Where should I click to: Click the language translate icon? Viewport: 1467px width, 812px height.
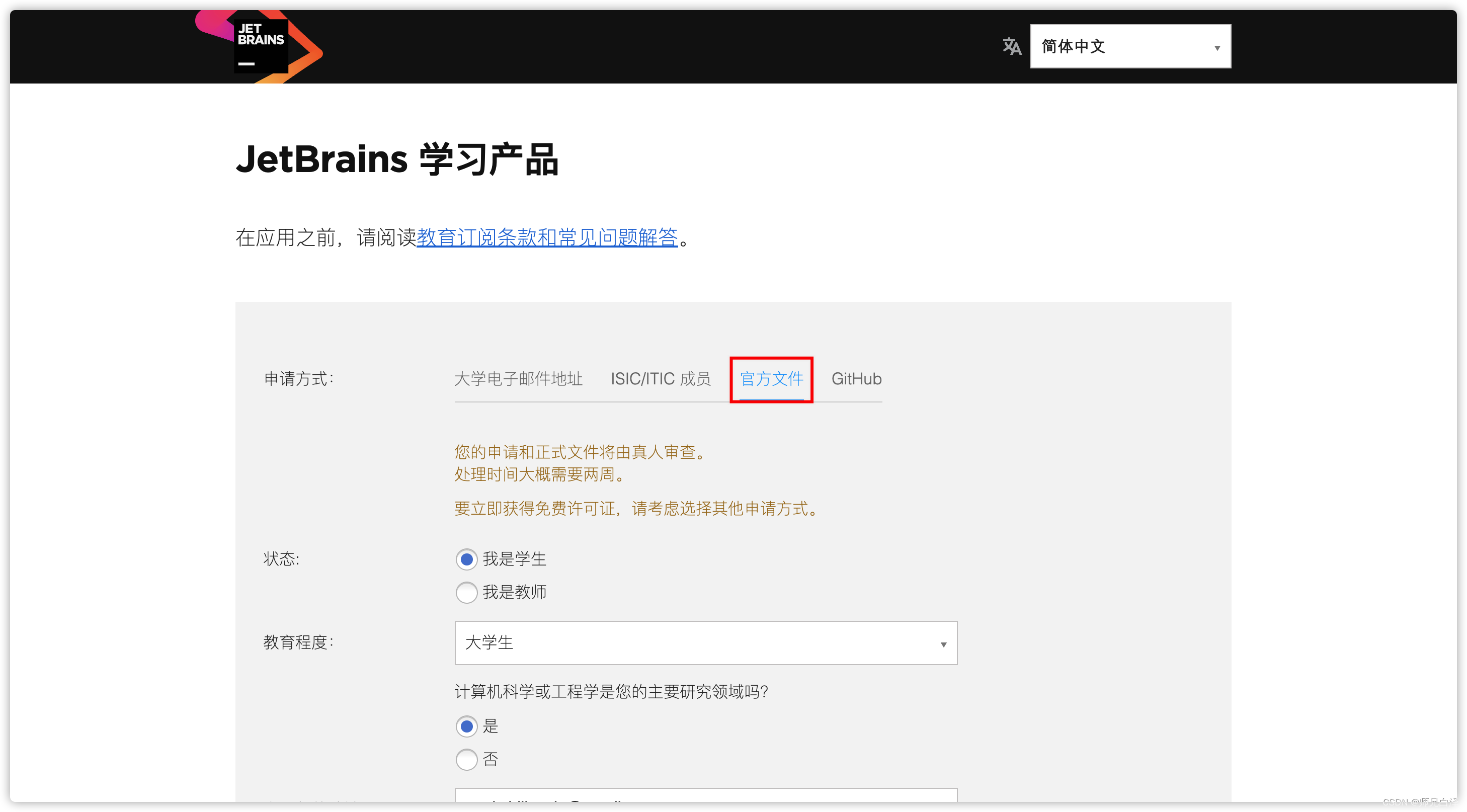[1011, 46]
